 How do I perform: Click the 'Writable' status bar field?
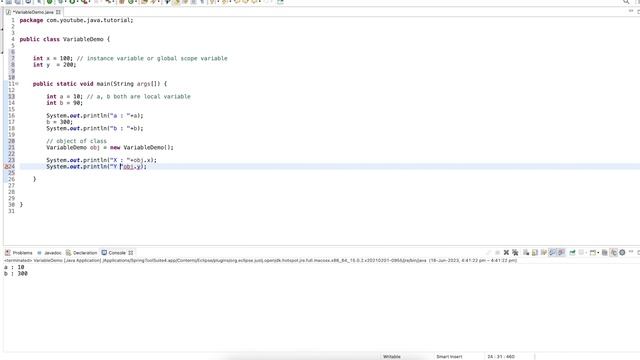click(391, 356)
